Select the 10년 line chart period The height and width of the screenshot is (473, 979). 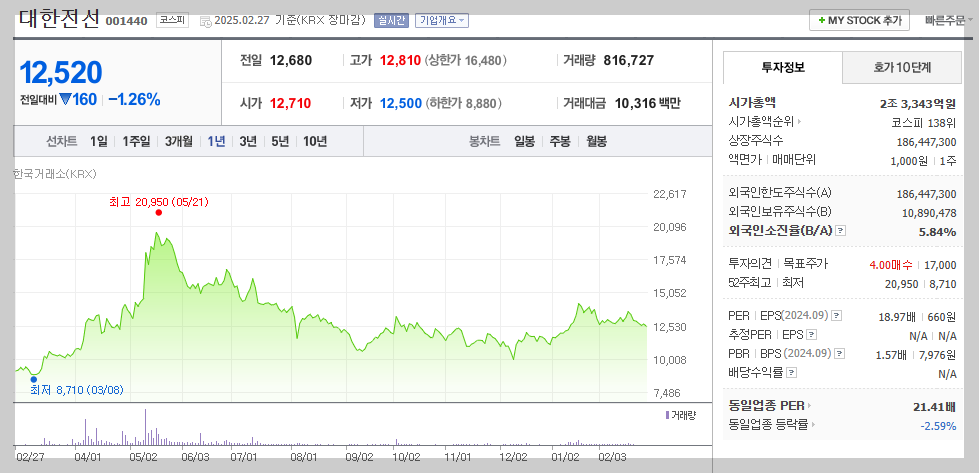(315, 141)
